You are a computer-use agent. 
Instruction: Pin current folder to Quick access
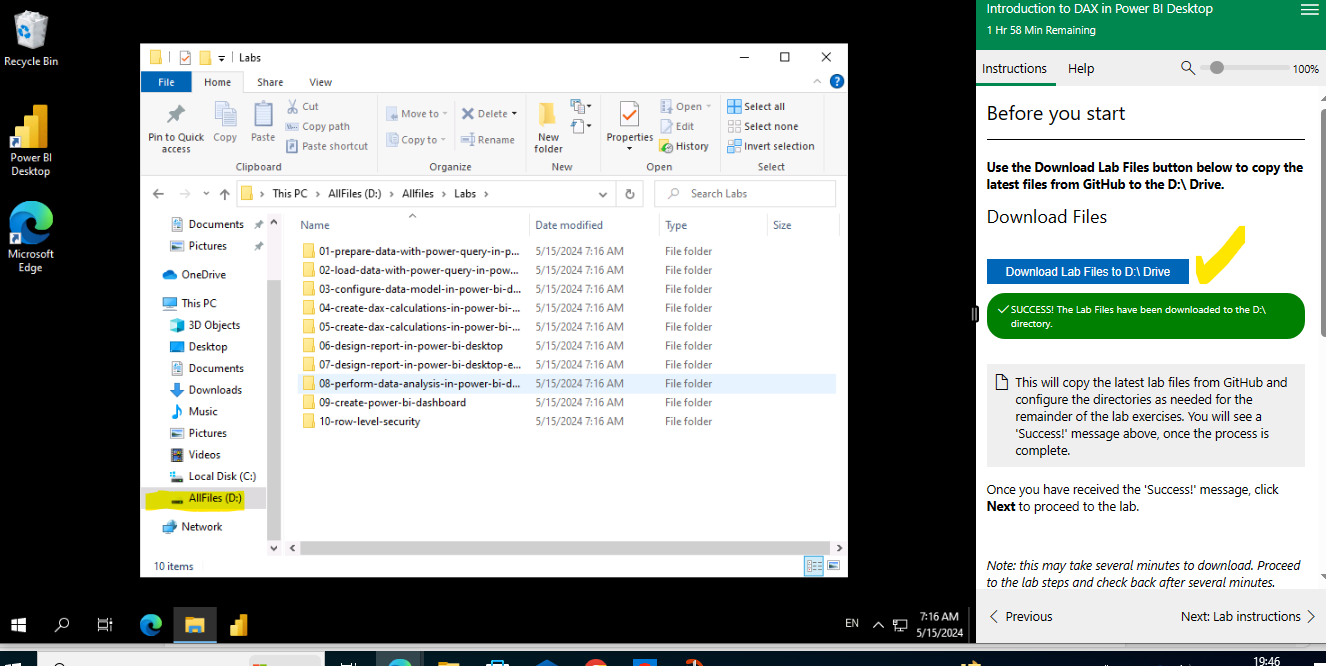(175, 126)
